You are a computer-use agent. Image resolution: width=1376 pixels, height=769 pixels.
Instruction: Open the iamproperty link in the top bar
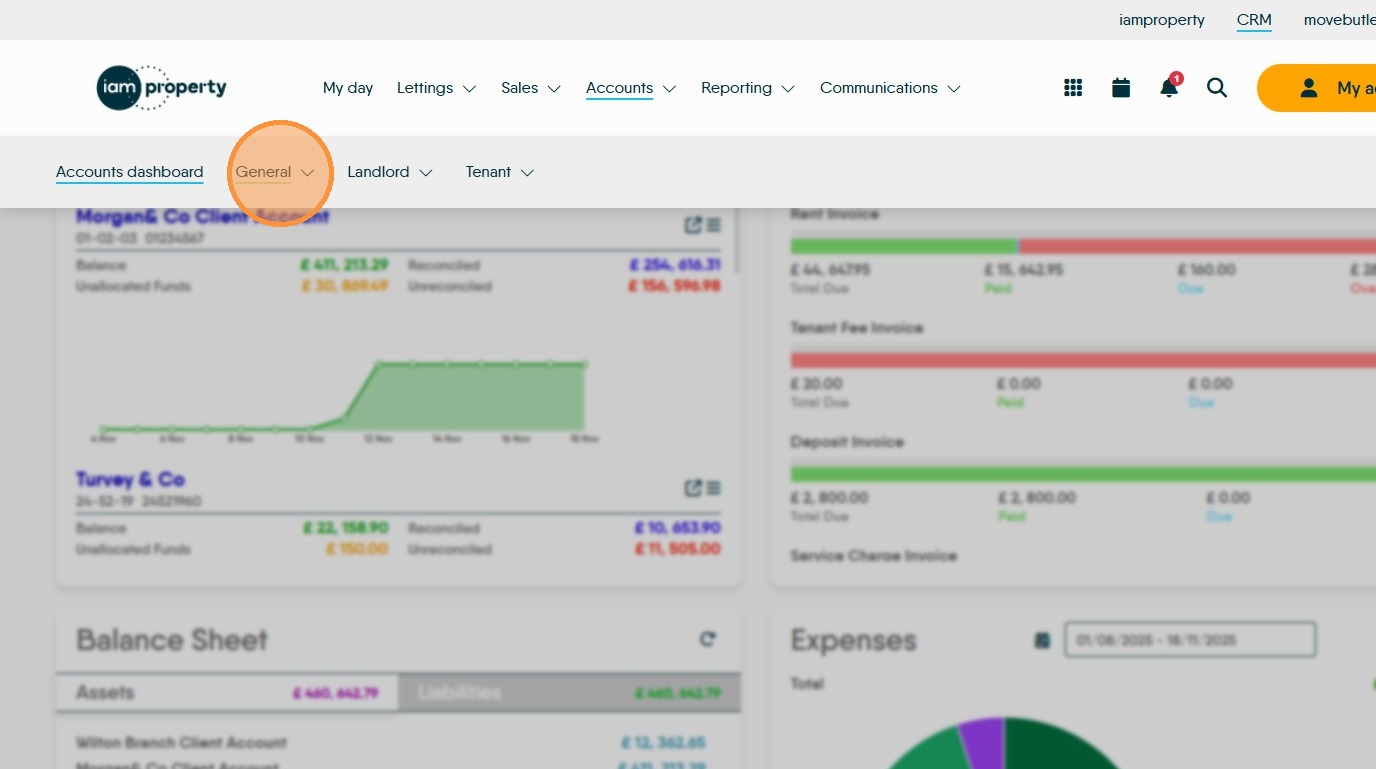1162,20
